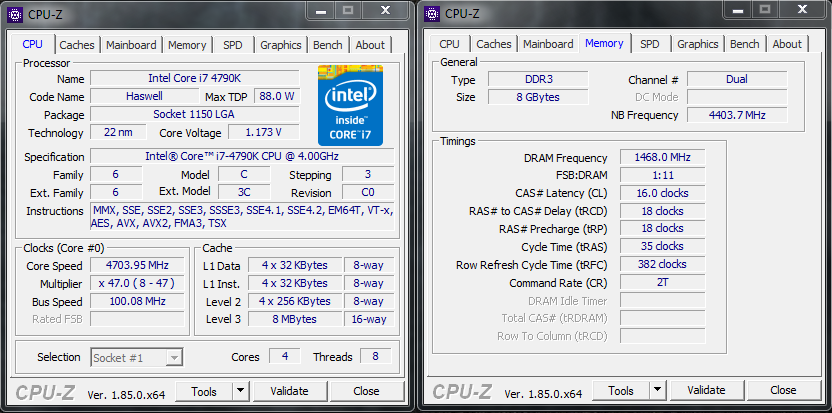Screen dimensions: 832x413
Task: Open Graphics tab in right window
Action: point(698,44)
